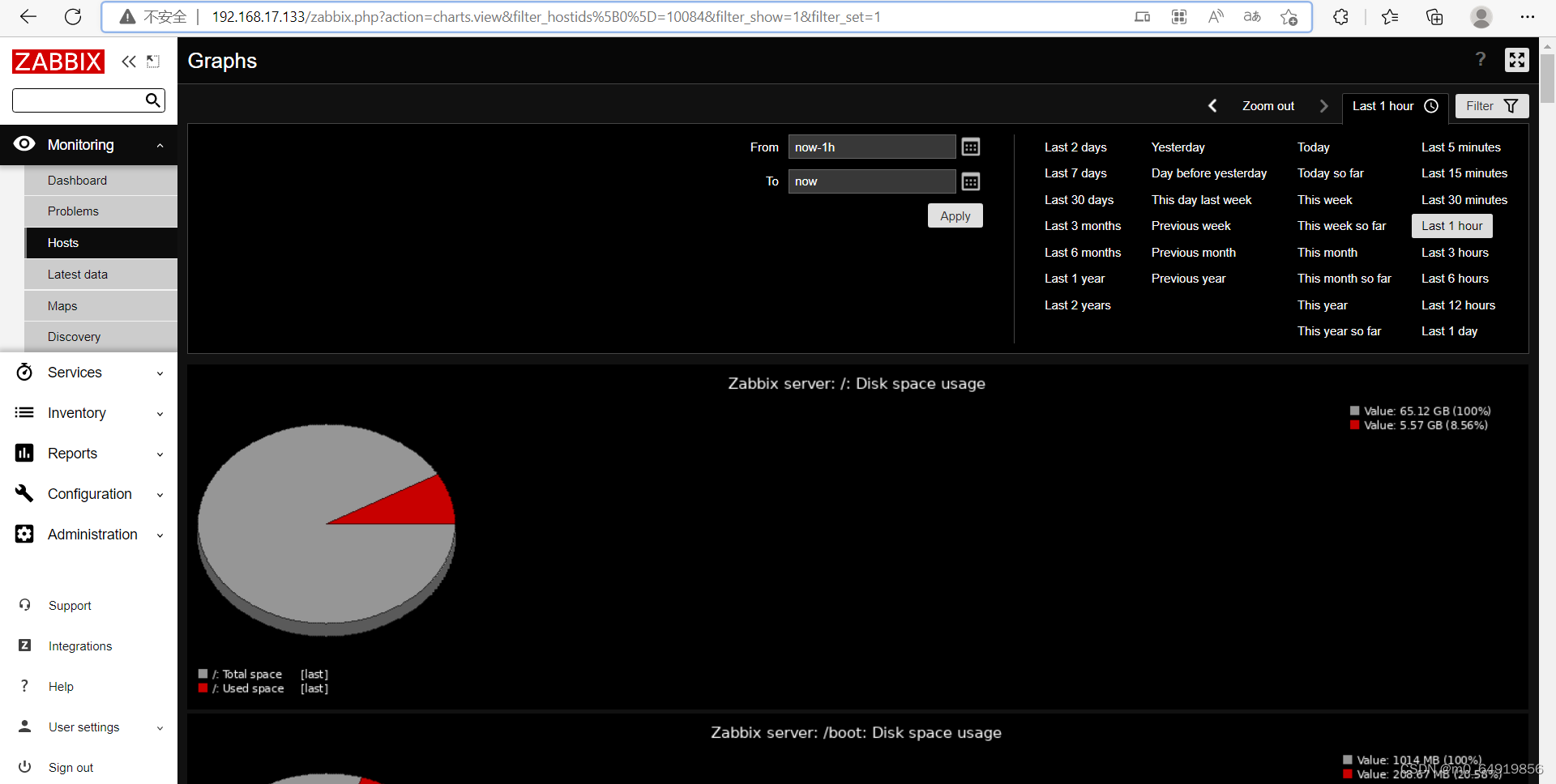Open the Sign out link
Viewport: 1556px width, 784px height.
71,767
